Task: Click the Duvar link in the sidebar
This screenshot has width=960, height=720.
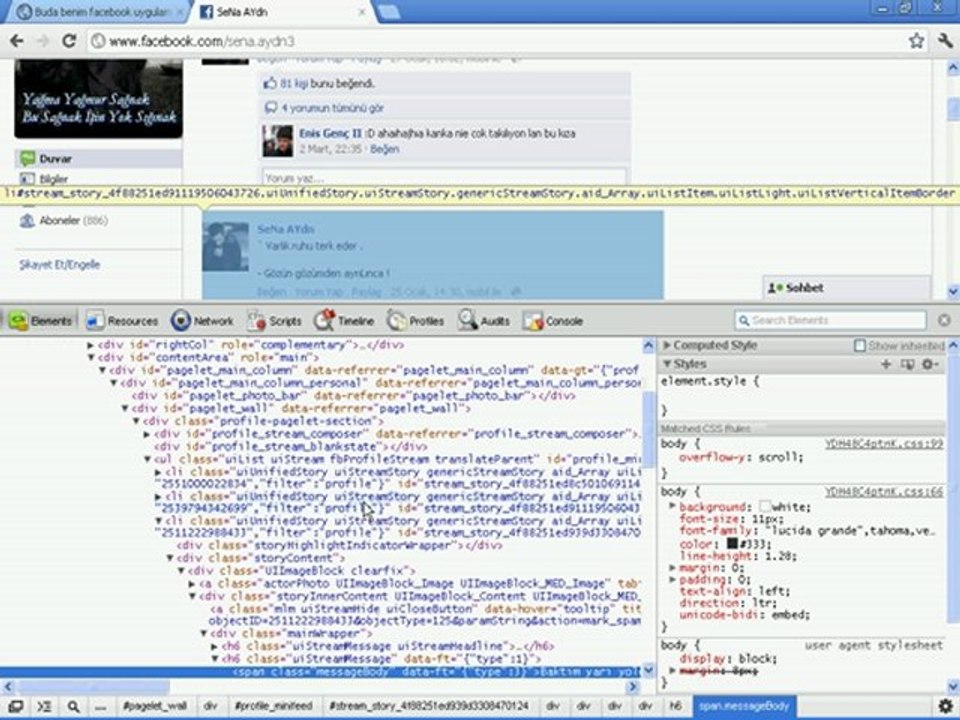Action: click(55, 159)
